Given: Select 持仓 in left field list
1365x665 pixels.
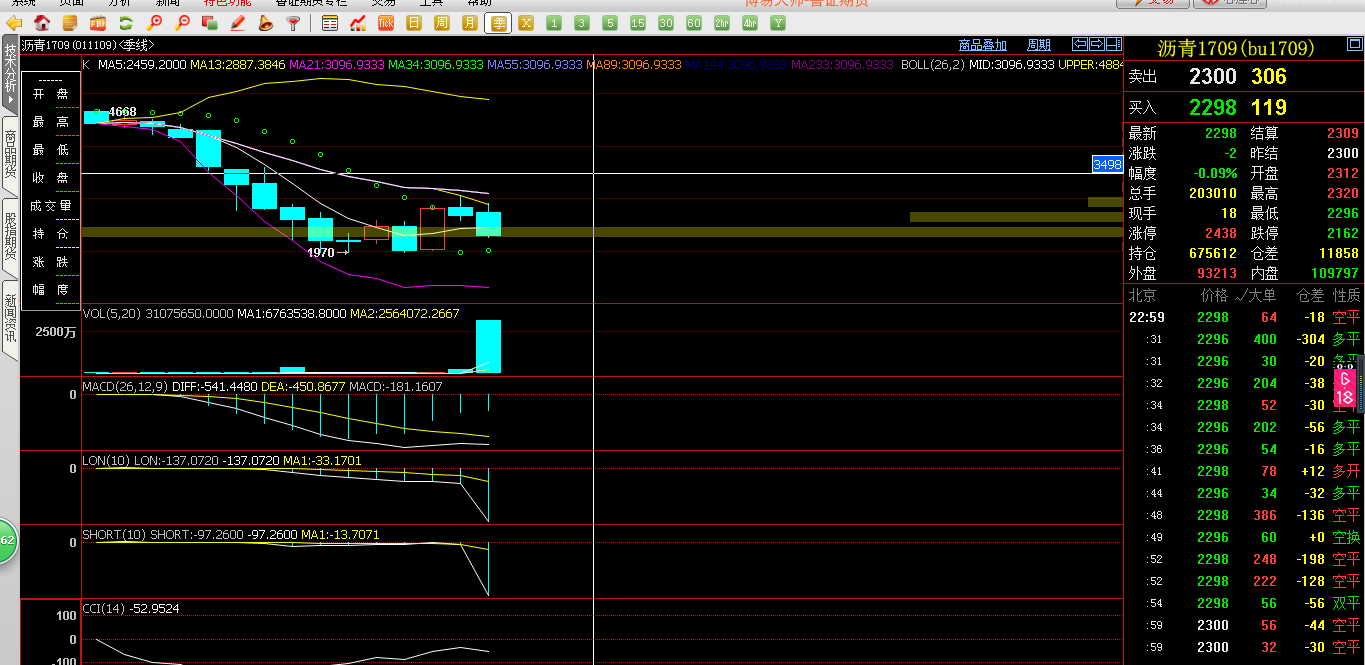Looking at the screenshot, I should (50, 234).
